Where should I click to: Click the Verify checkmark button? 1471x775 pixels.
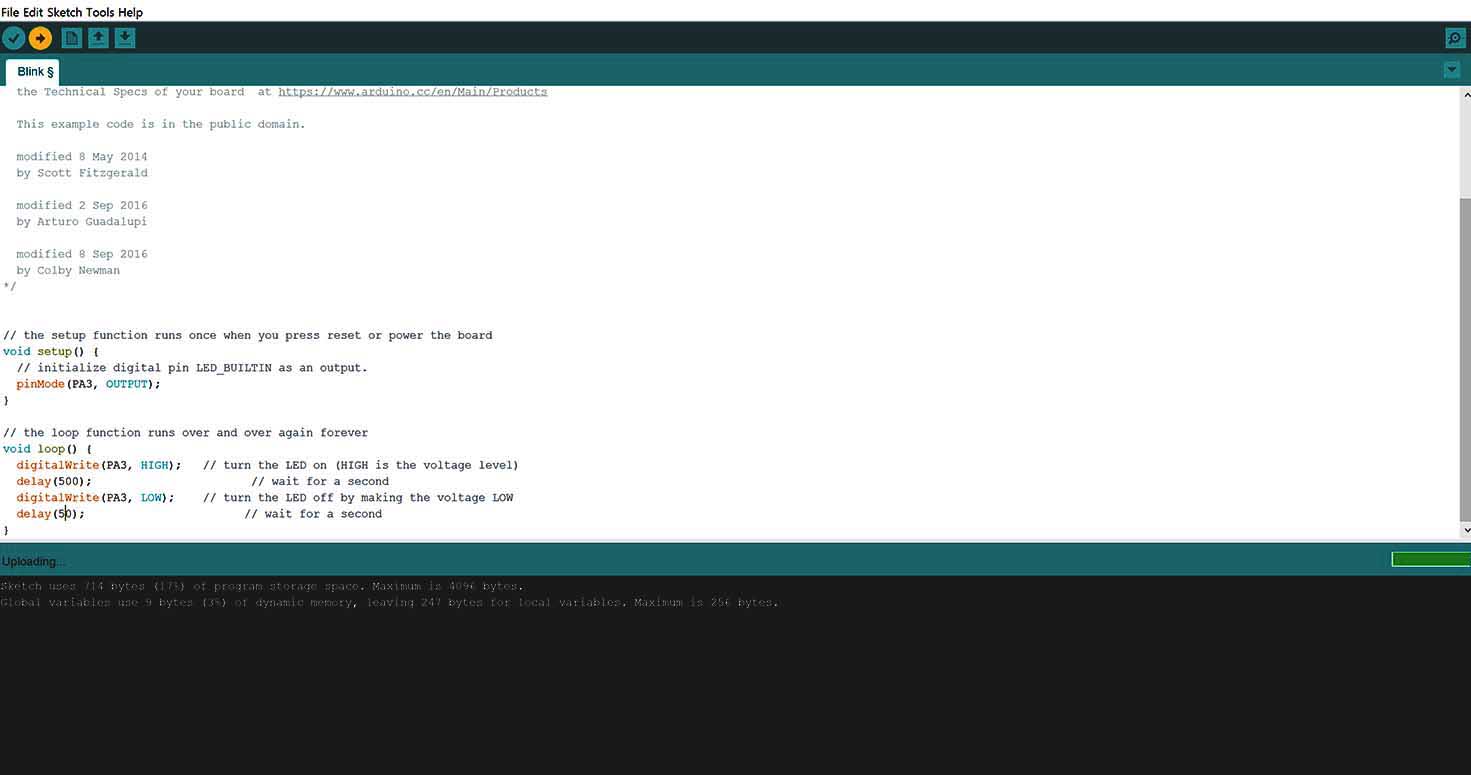coord(14,38)
